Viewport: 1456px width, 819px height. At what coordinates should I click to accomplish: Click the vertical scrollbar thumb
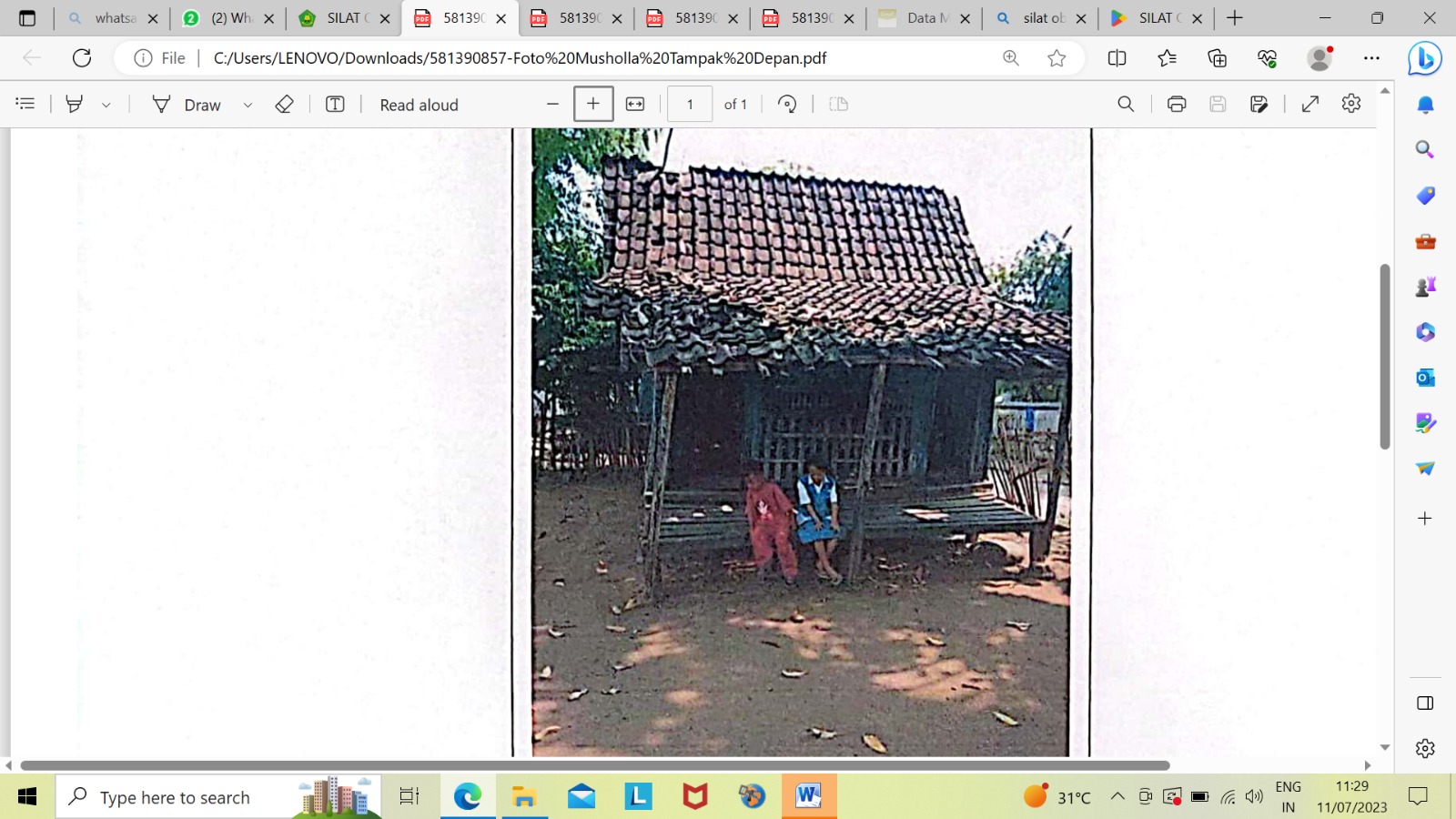1385,357
